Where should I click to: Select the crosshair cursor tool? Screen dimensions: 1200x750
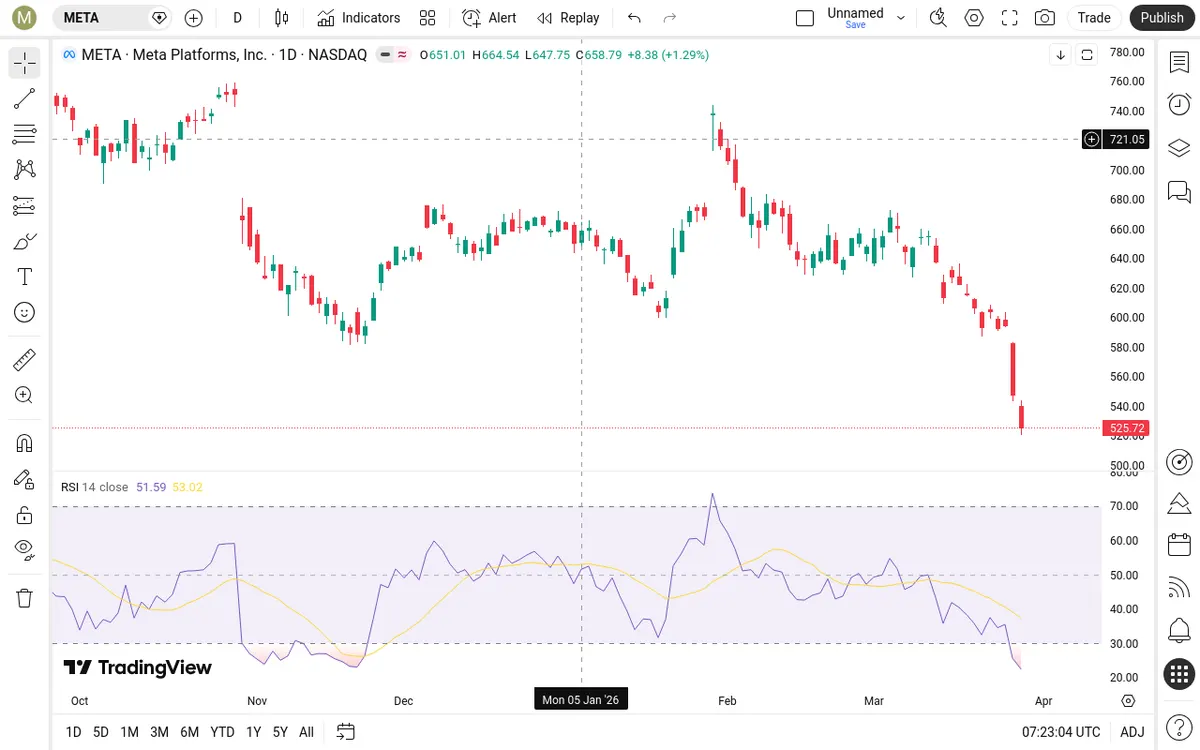[x=25, y=63]
